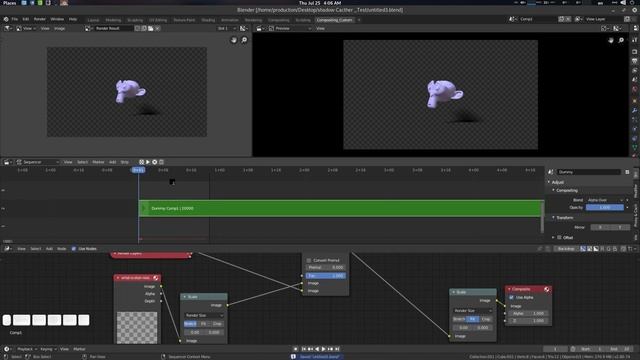
Task: Select Stretch on the left Scale node
Action: pos(190,324)
